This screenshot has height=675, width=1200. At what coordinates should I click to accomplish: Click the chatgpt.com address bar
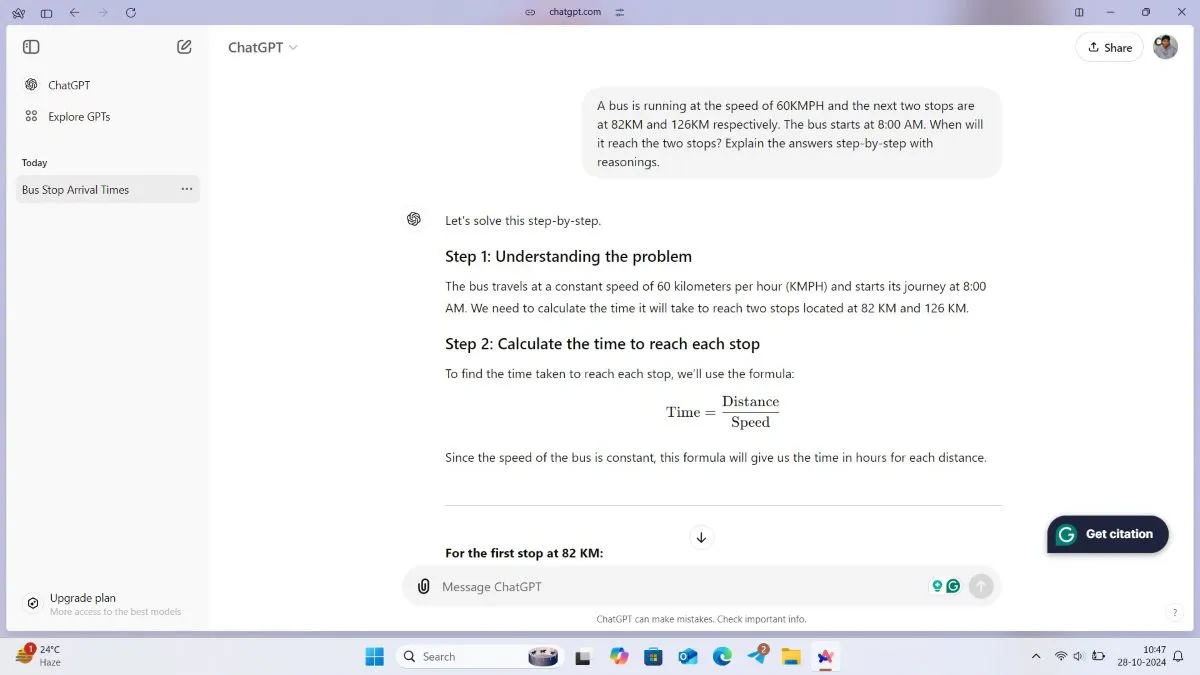click(x=575, y=12)
